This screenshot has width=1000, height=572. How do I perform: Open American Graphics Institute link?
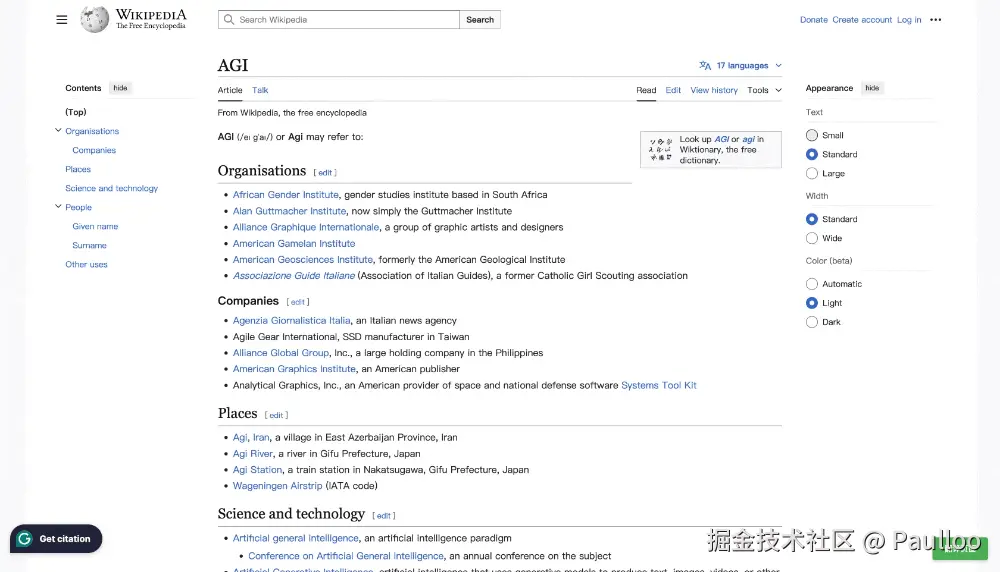[294, 369]
